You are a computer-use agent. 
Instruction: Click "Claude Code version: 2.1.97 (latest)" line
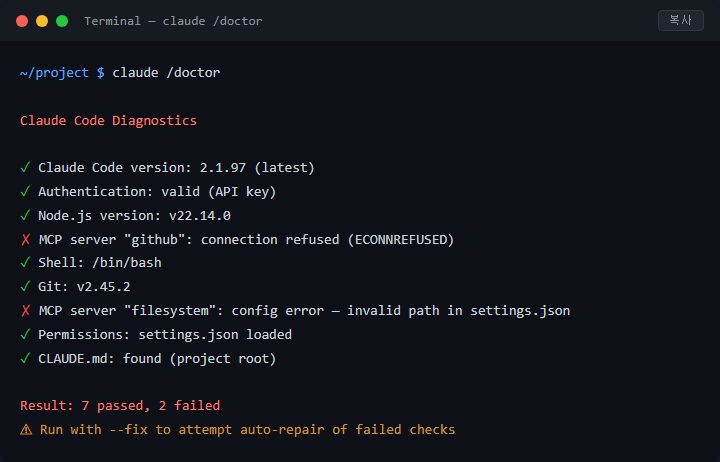pos(176,168)
